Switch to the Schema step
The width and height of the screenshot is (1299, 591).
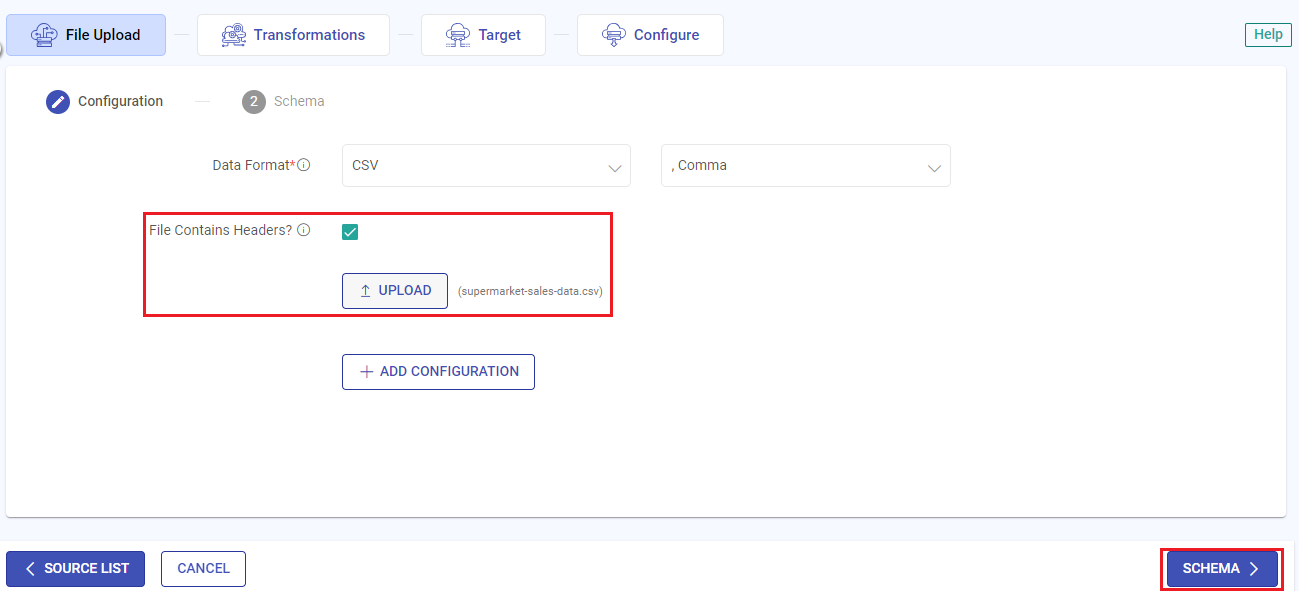283,101
